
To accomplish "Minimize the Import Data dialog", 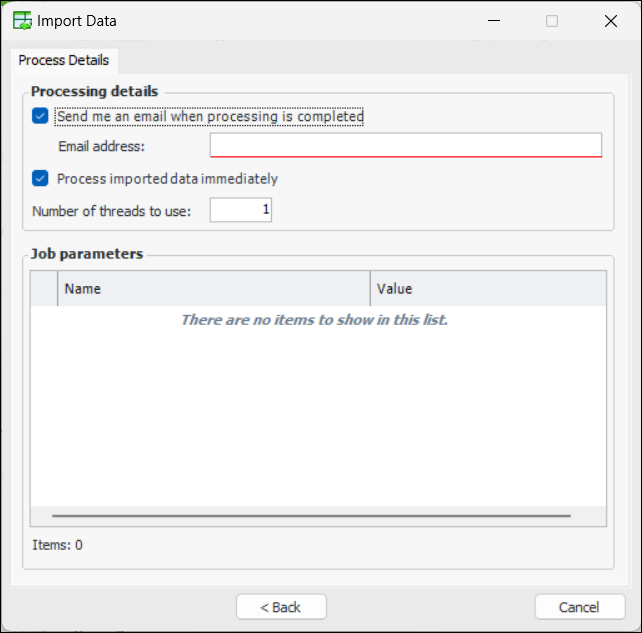I will tap(492, 20).
